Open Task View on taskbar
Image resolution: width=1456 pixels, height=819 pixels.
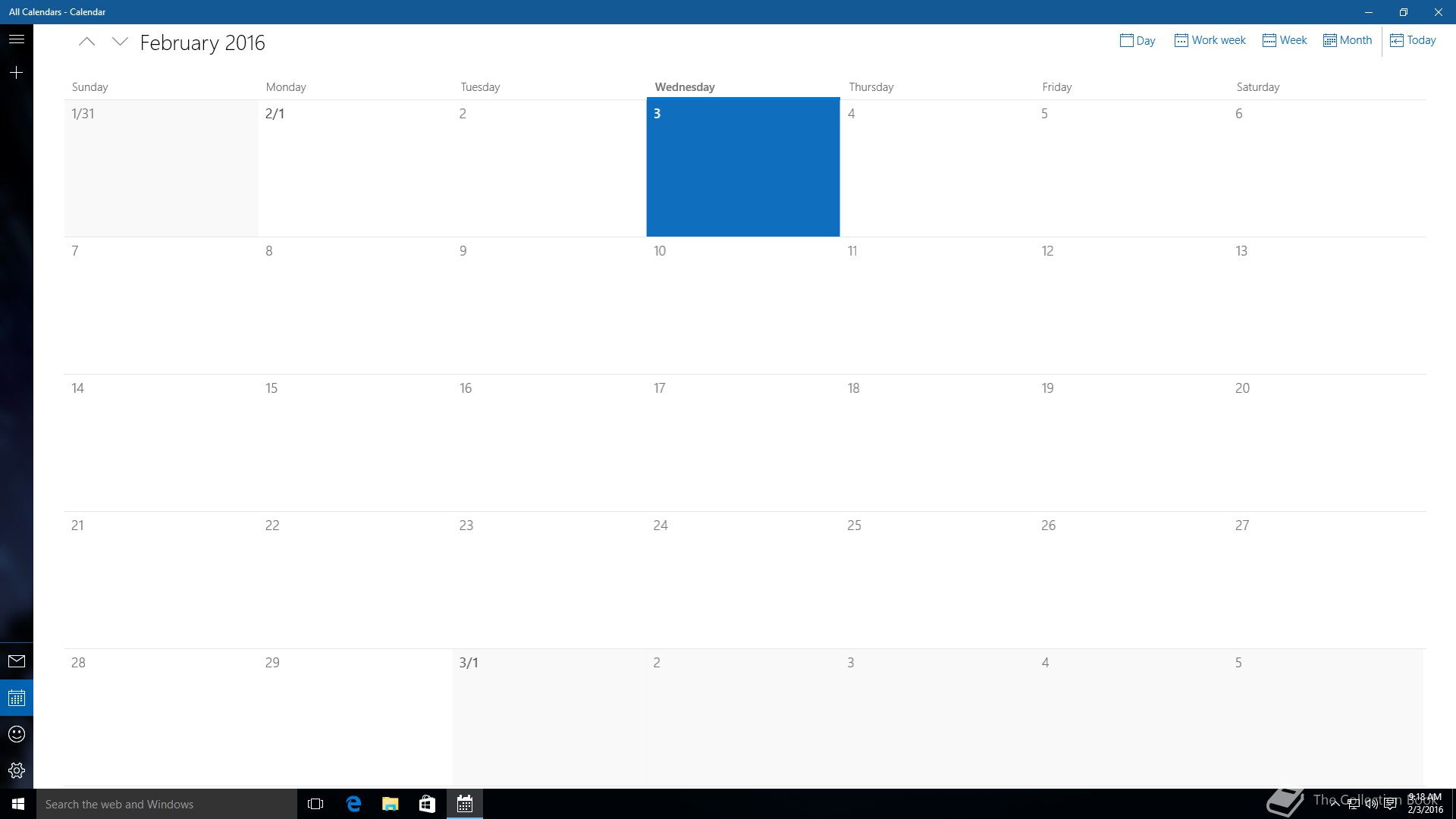315,804
